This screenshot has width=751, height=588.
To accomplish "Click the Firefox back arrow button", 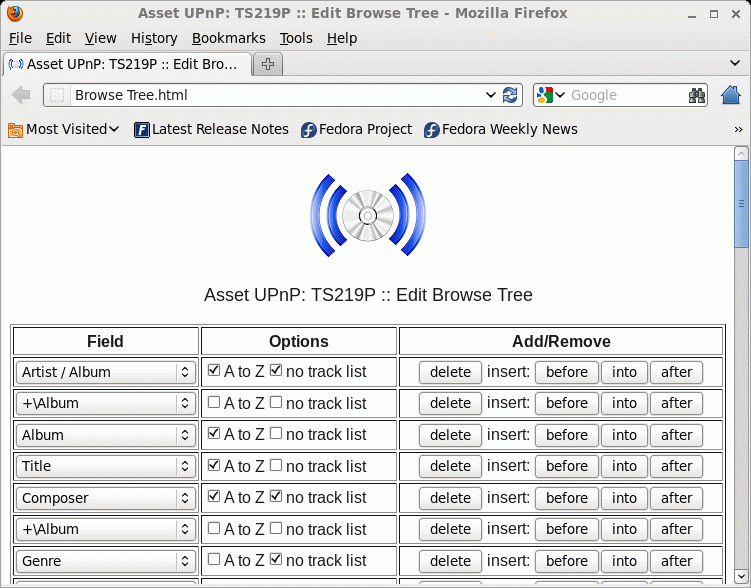I will pos(21,95).
